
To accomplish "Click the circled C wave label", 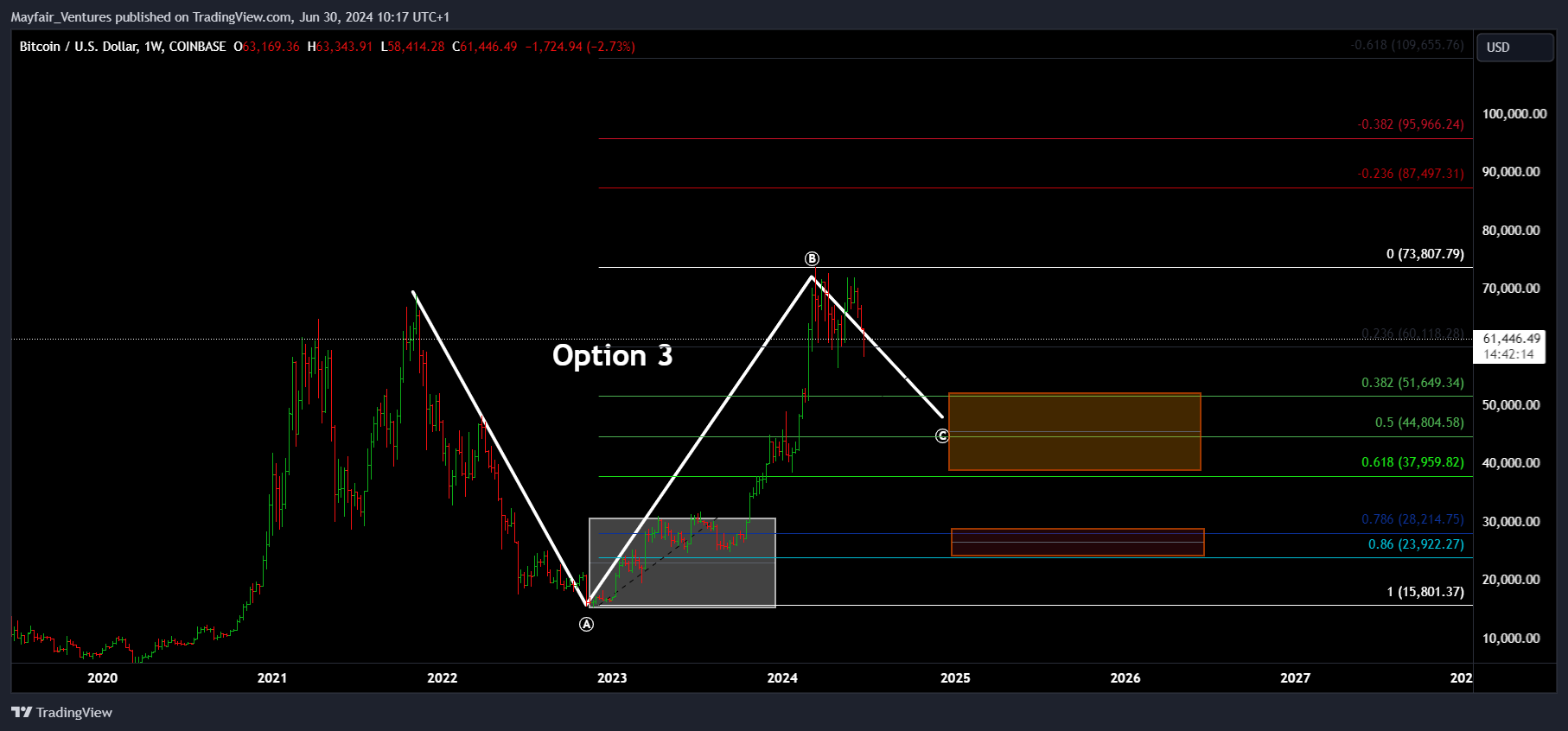I will [942, 436].
